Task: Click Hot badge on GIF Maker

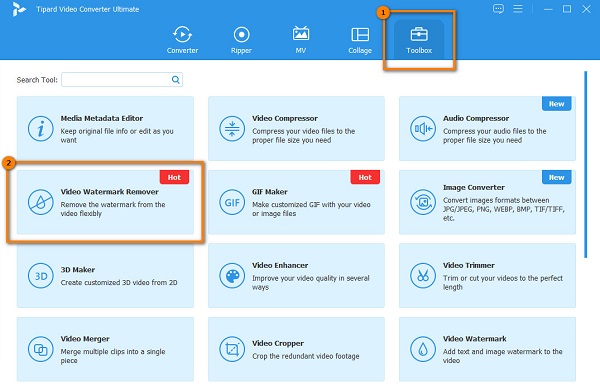Action: tap(365, 177)
